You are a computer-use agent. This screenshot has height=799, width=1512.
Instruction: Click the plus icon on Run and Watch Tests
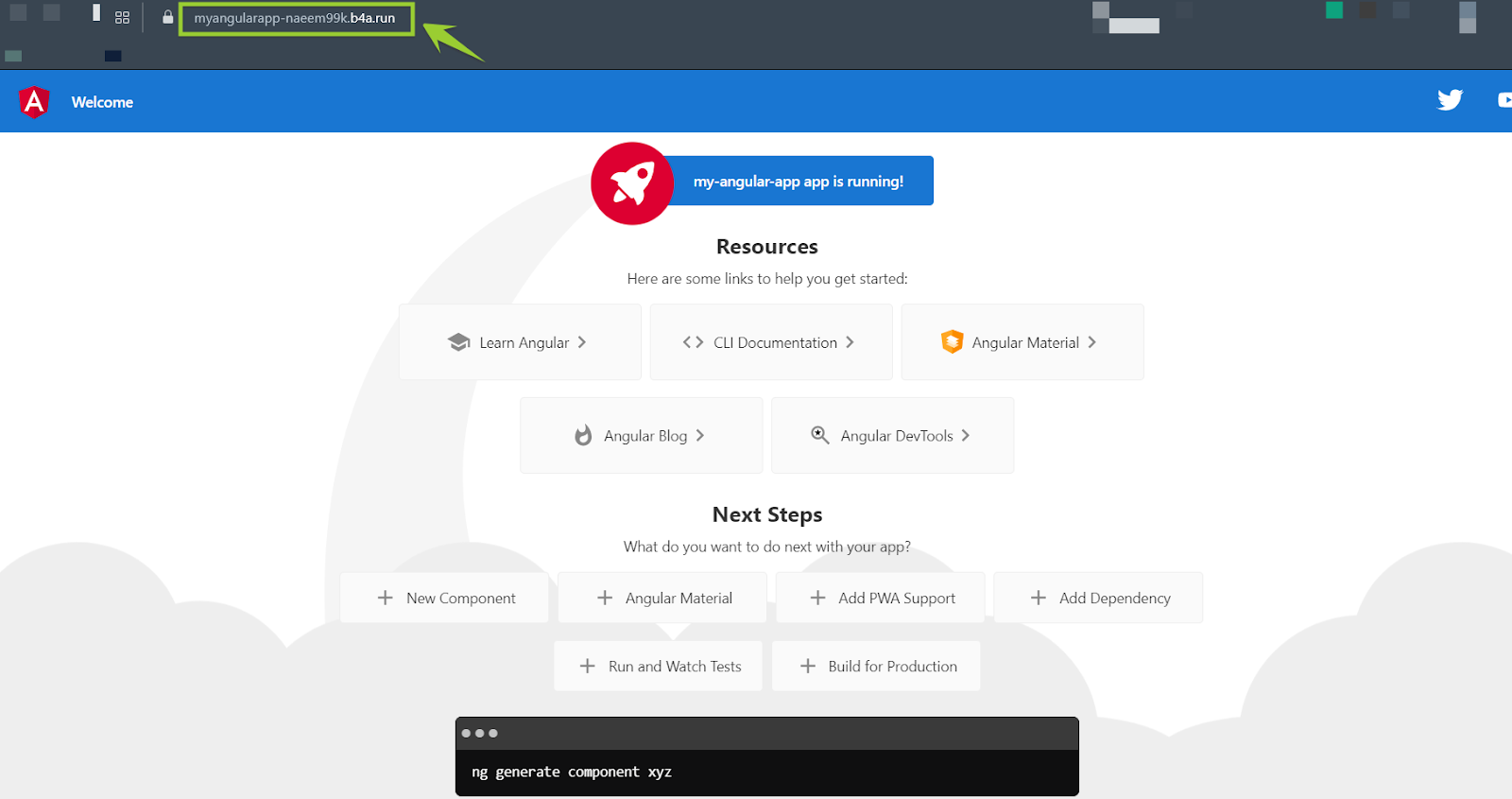[x=587, y=666]
